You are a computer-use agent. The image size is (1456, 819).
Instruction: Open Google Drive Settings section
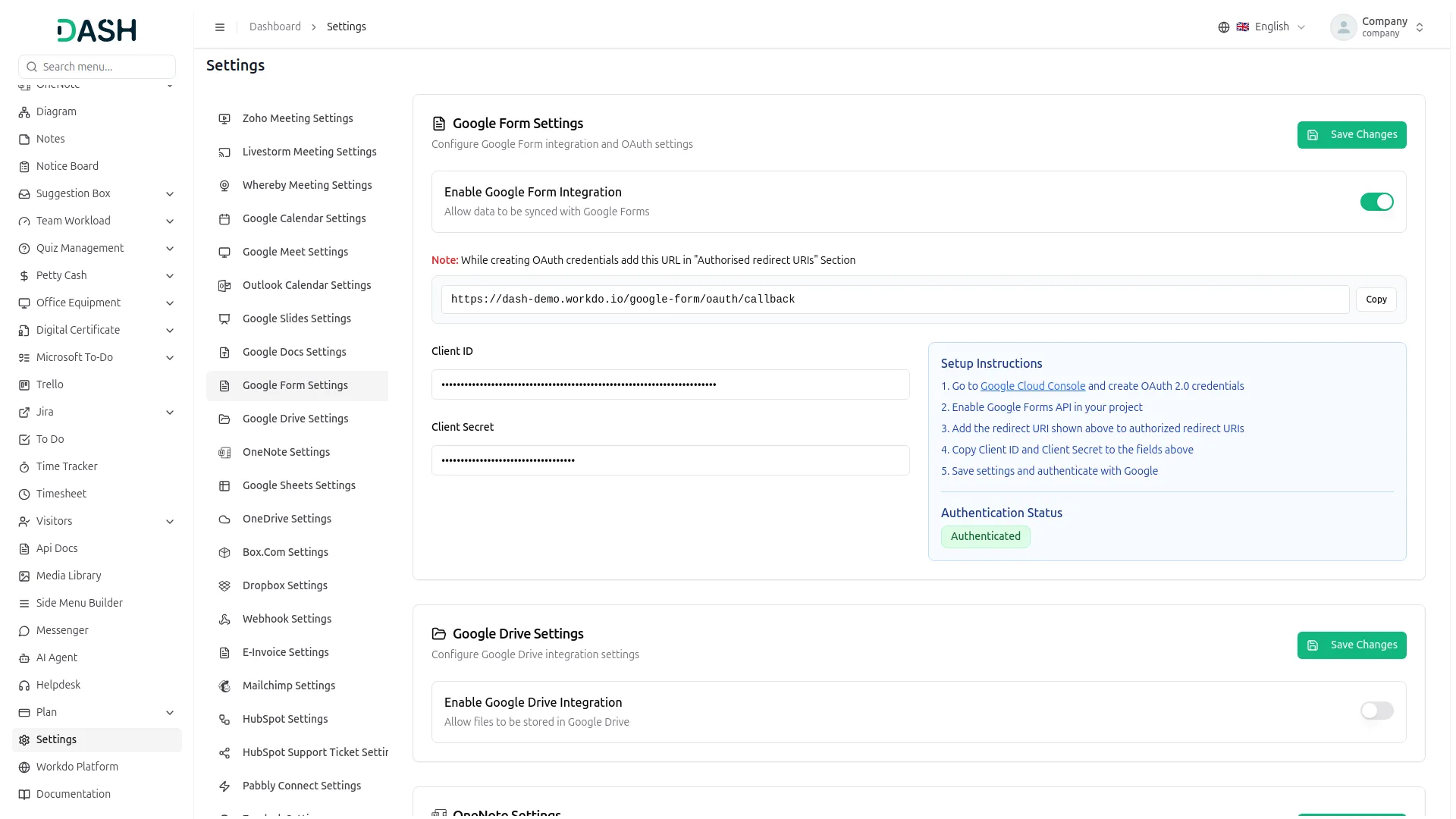297,419
